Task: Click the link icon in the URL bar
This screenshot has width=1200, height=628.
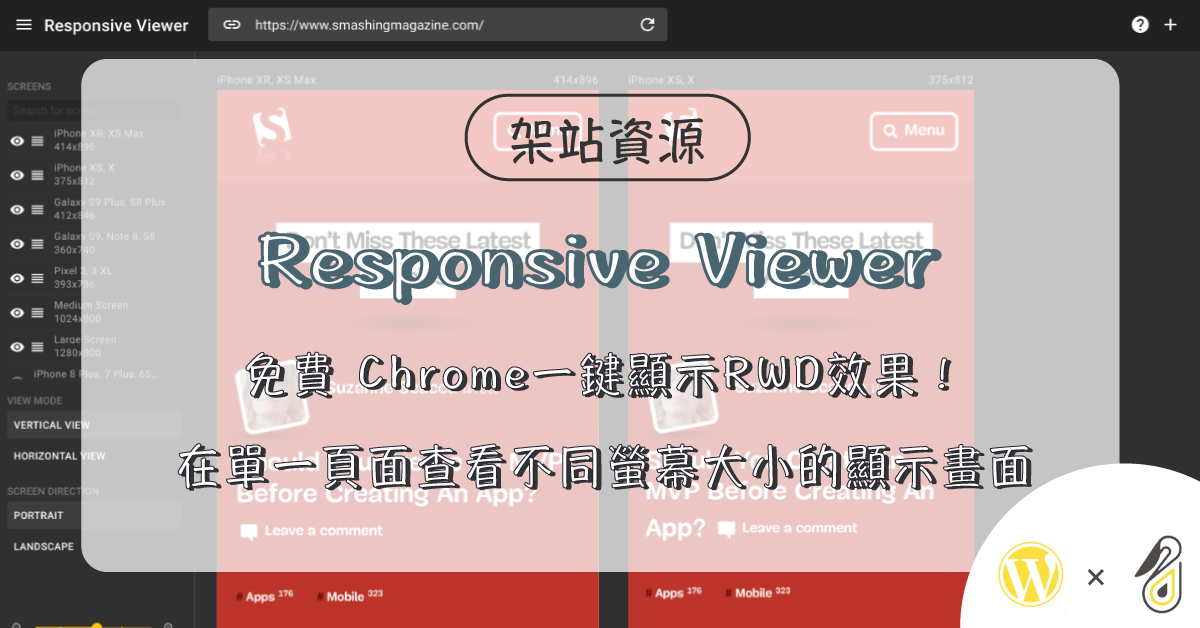Action: (x=231, y=24)
